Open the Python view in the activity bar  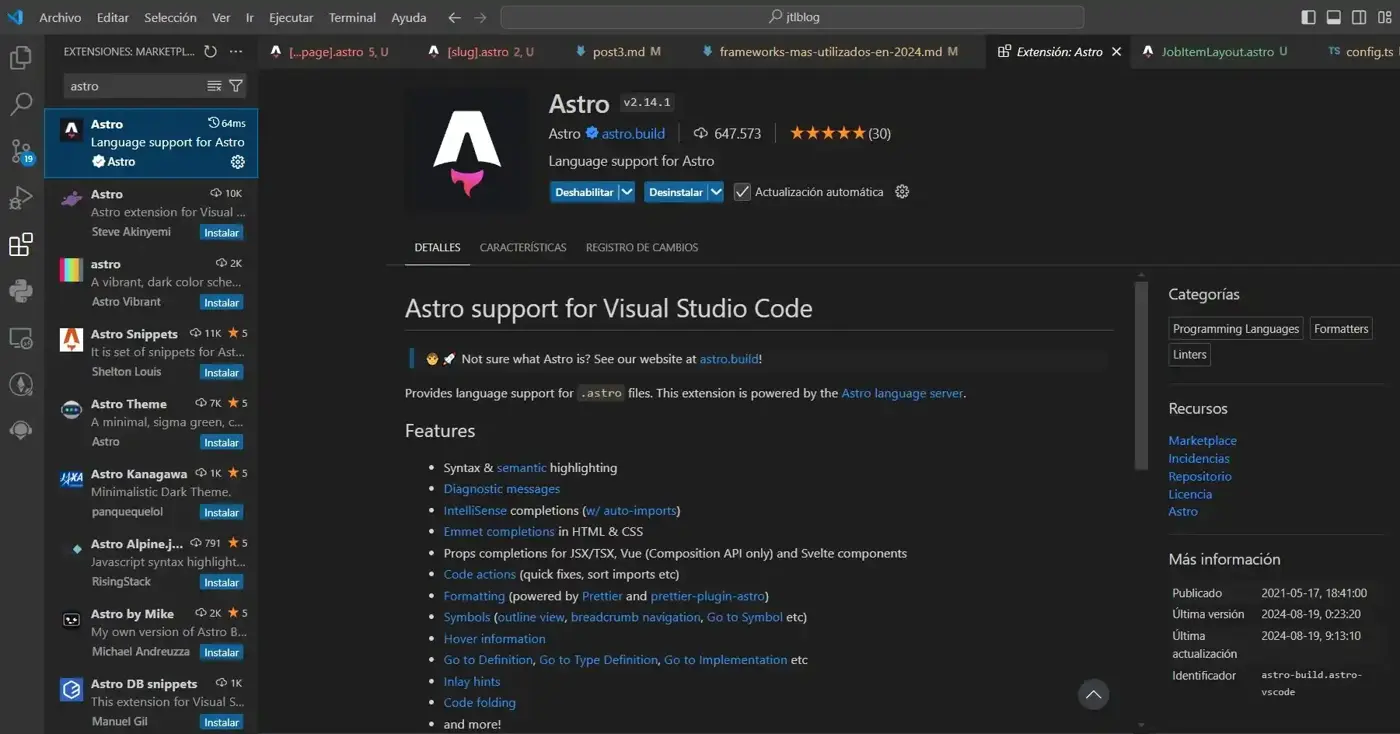[21, 291]
